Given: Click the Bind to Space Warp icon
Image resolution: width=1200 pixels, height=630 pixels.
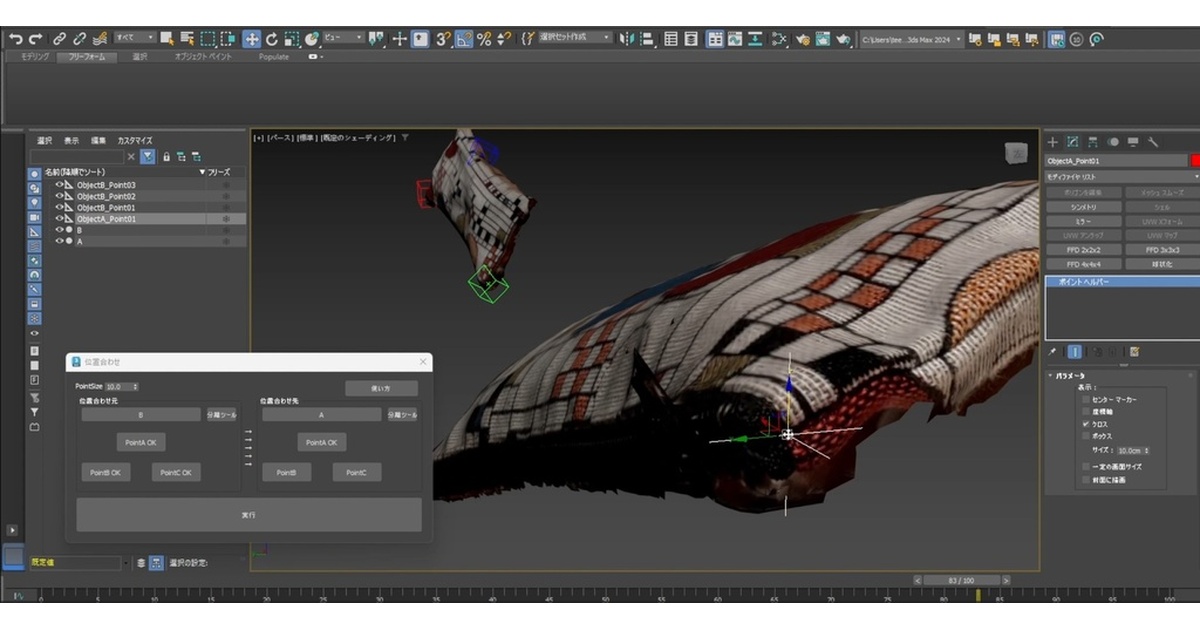Looking at the screenshot, I should tap(100, 38).
